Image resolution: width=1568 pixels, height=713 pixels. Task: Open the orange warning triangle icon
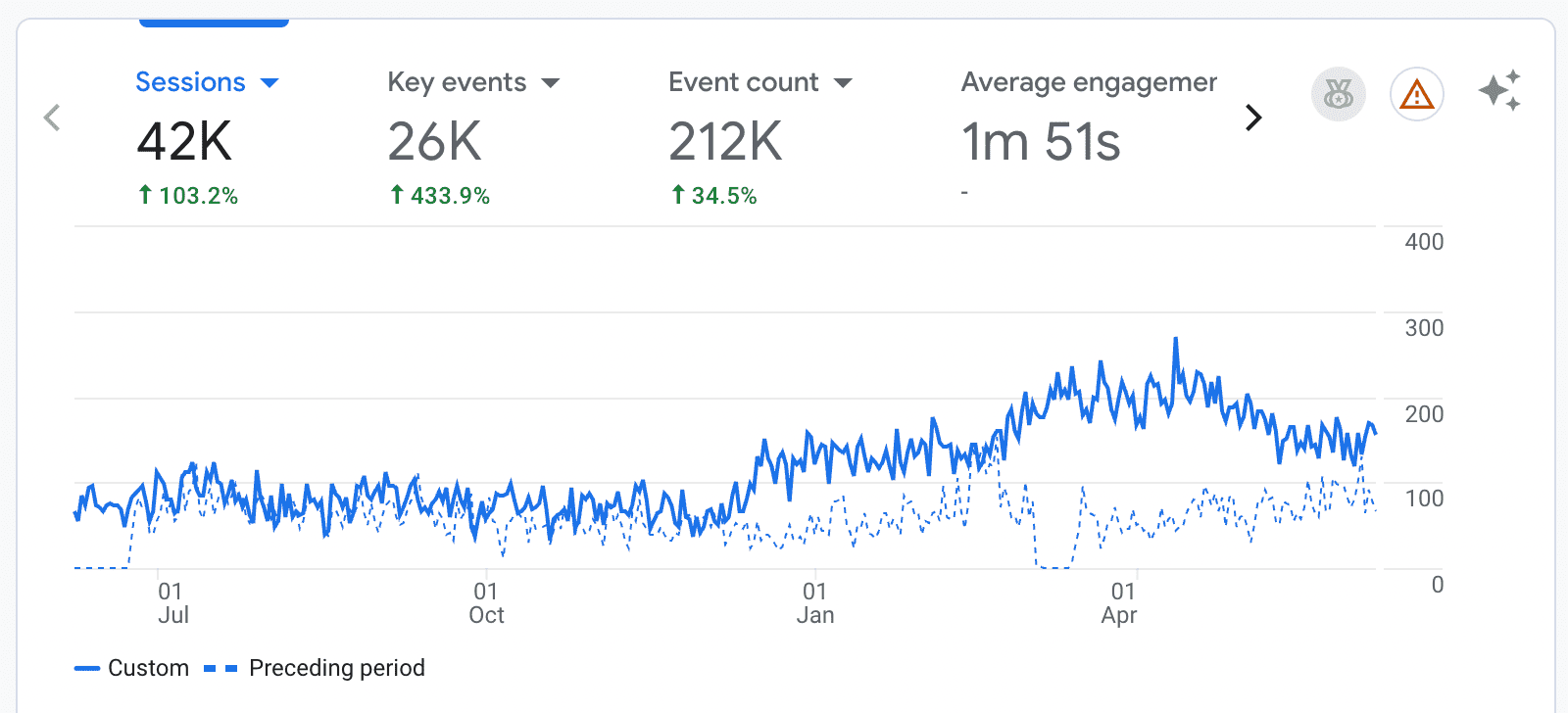pyautogui.click(x=1416, y=94)
